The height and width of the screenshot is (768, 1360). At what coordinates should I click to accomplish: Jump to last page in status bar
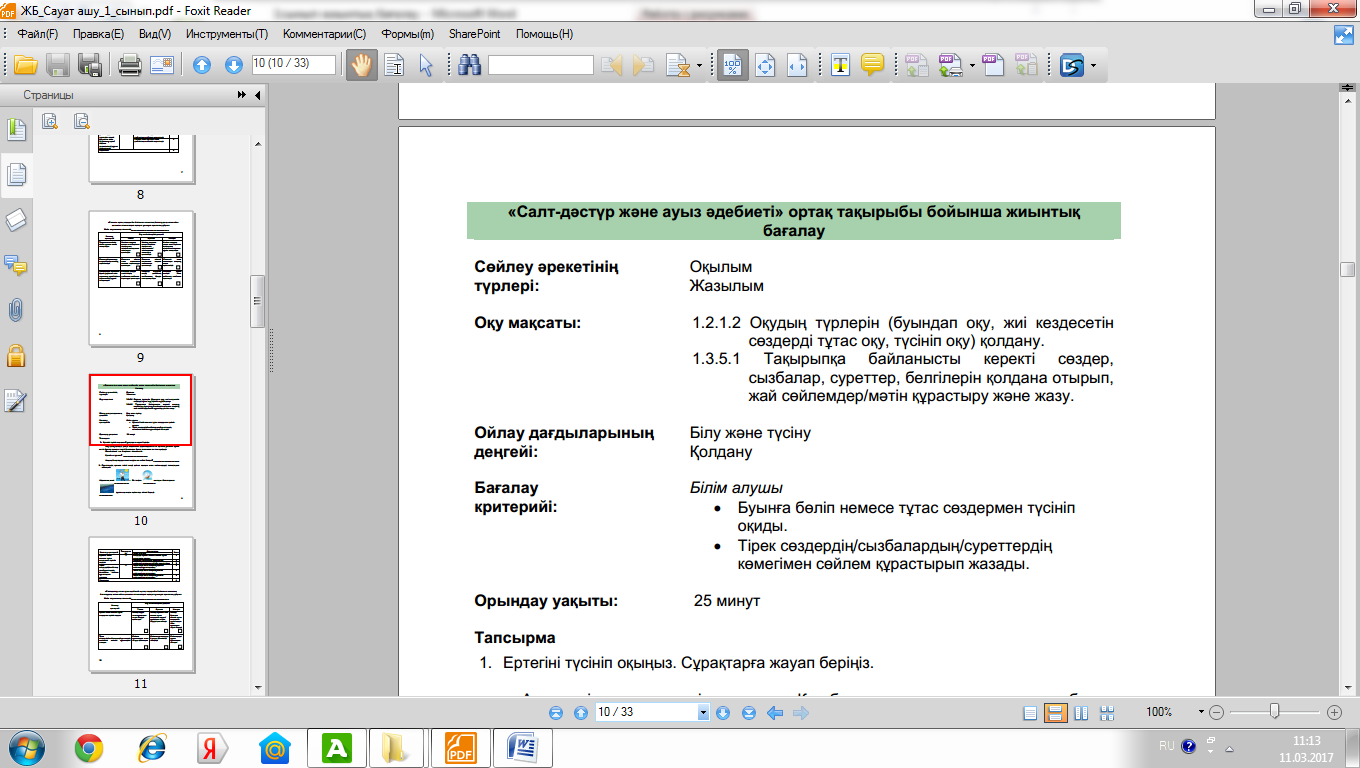(x=749, y=713)
